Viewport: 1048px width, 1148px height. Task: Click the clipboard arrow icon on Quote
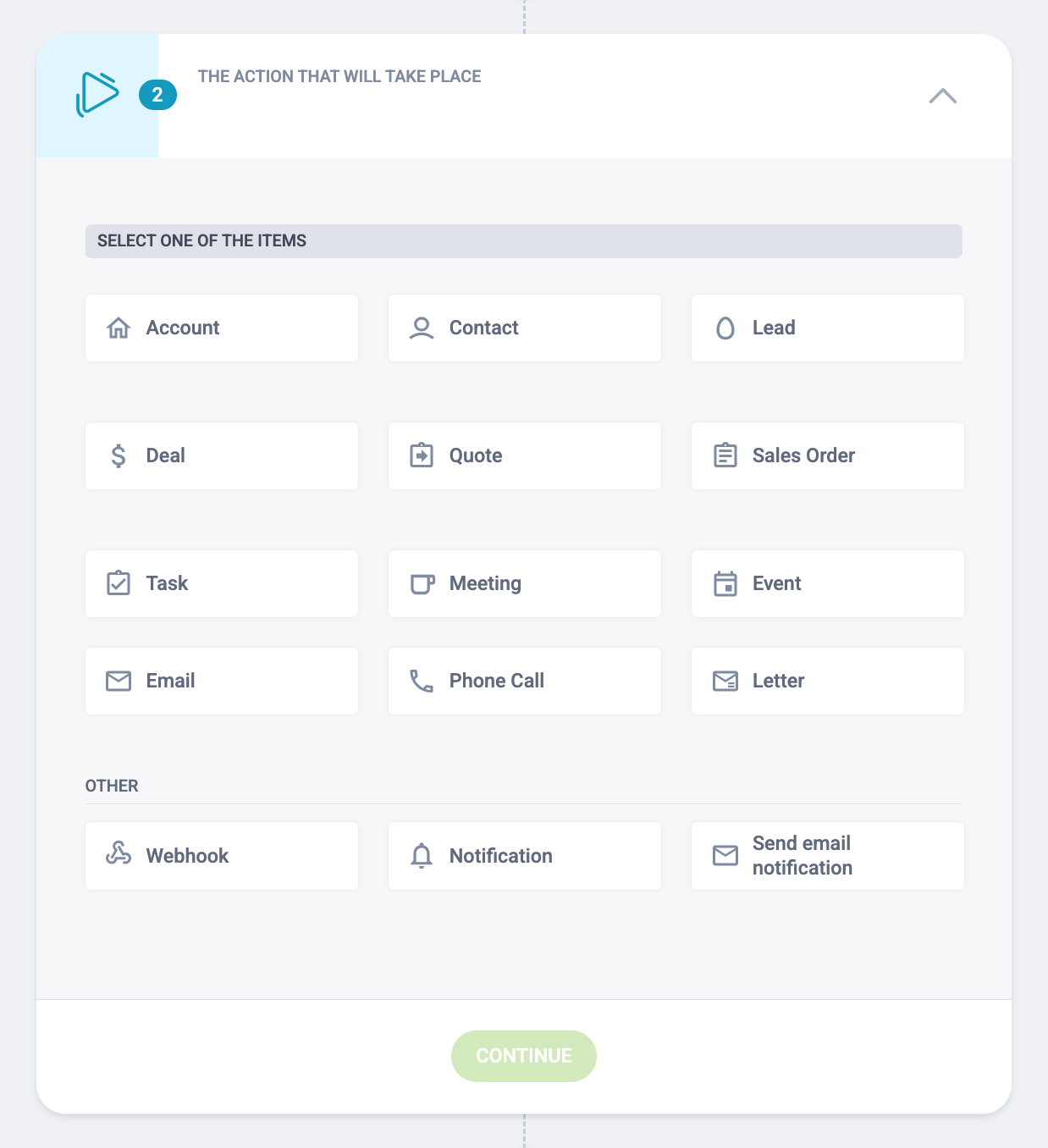[x=422, y=455]
